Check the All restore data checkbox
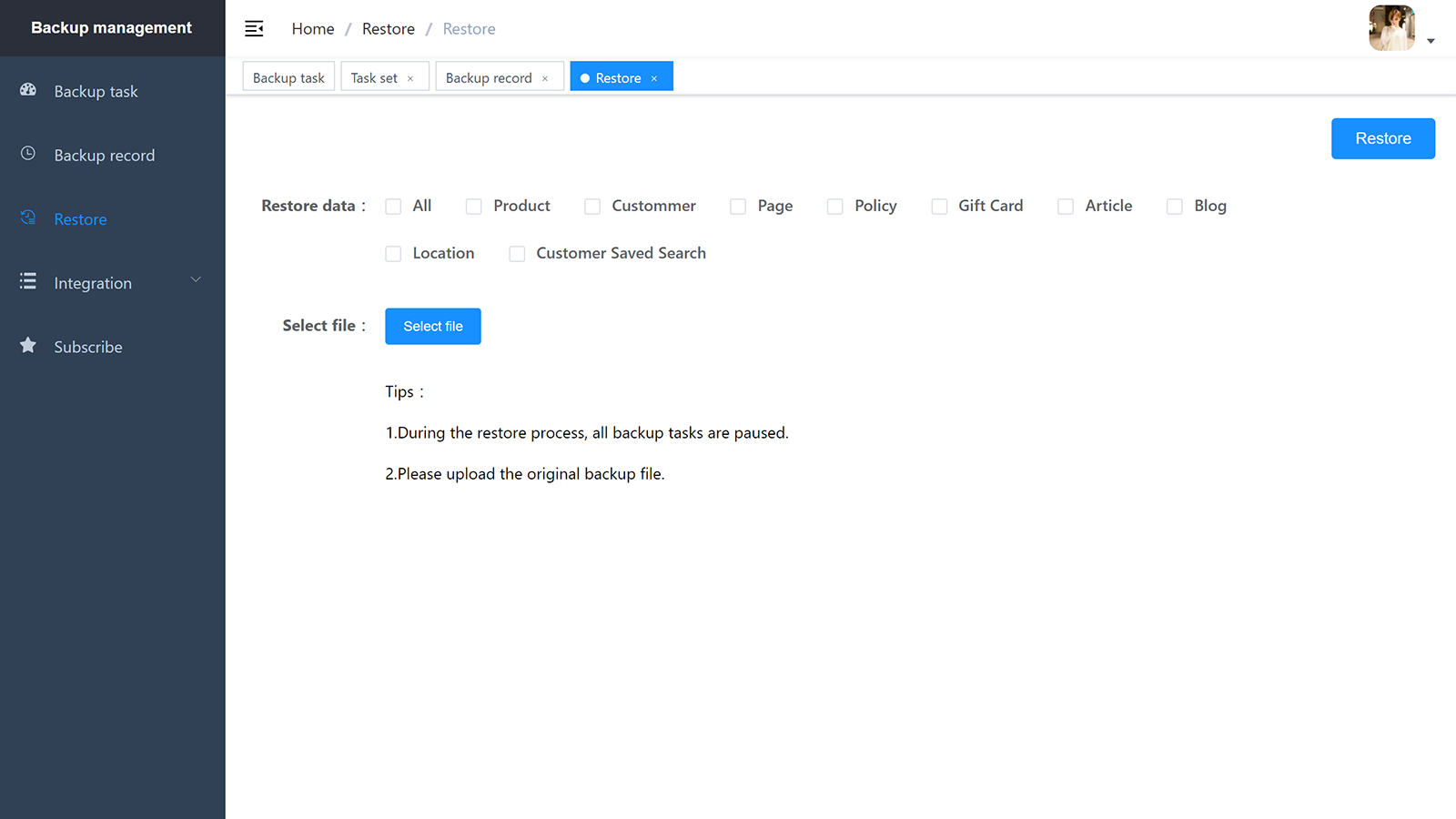 point(393,207)
